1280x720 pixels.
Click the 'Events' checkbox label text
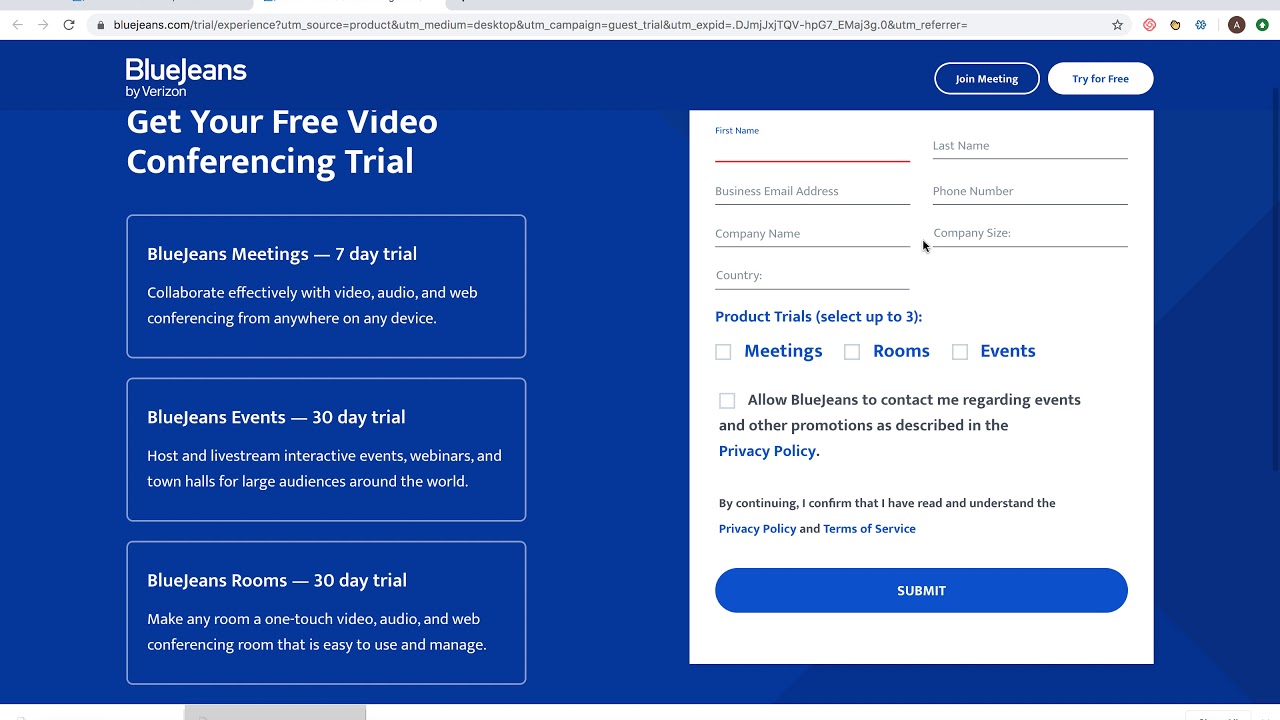coord(1008,351)
